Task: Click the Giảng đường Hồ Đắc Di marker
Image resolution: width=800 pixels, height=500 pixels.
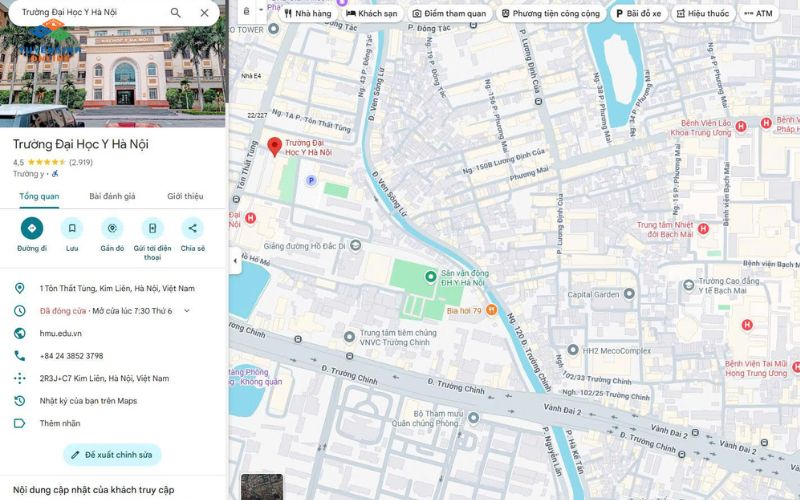Action: tap(356, 245)
